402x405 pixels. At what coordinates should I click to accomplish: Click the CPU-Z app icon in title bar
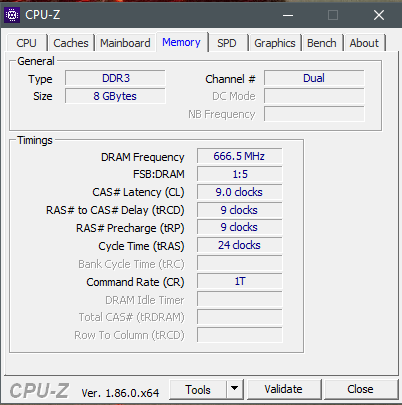[x=12, y=15]
